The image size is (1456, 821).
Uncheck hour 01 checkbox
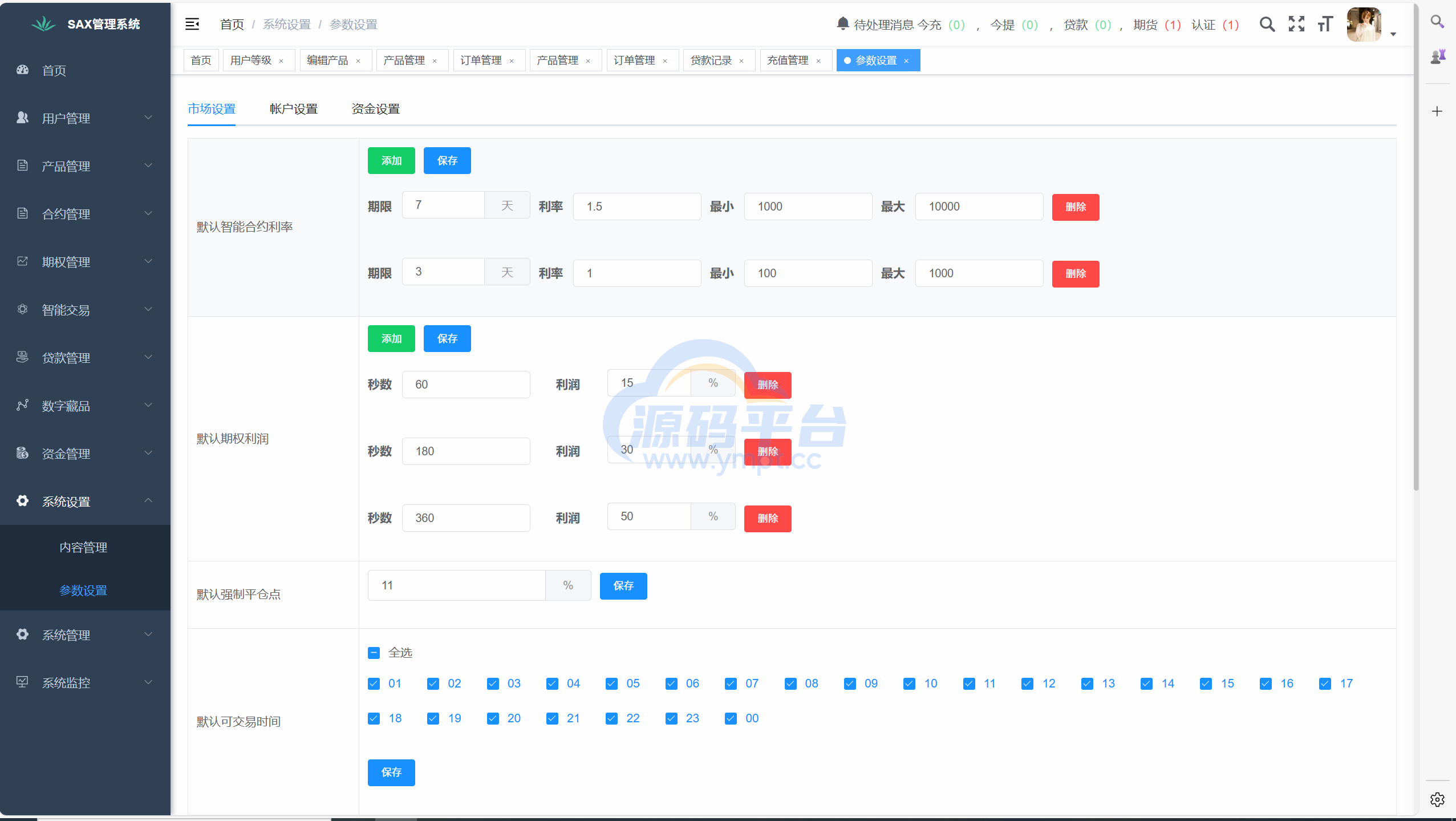tap(374, 684)
